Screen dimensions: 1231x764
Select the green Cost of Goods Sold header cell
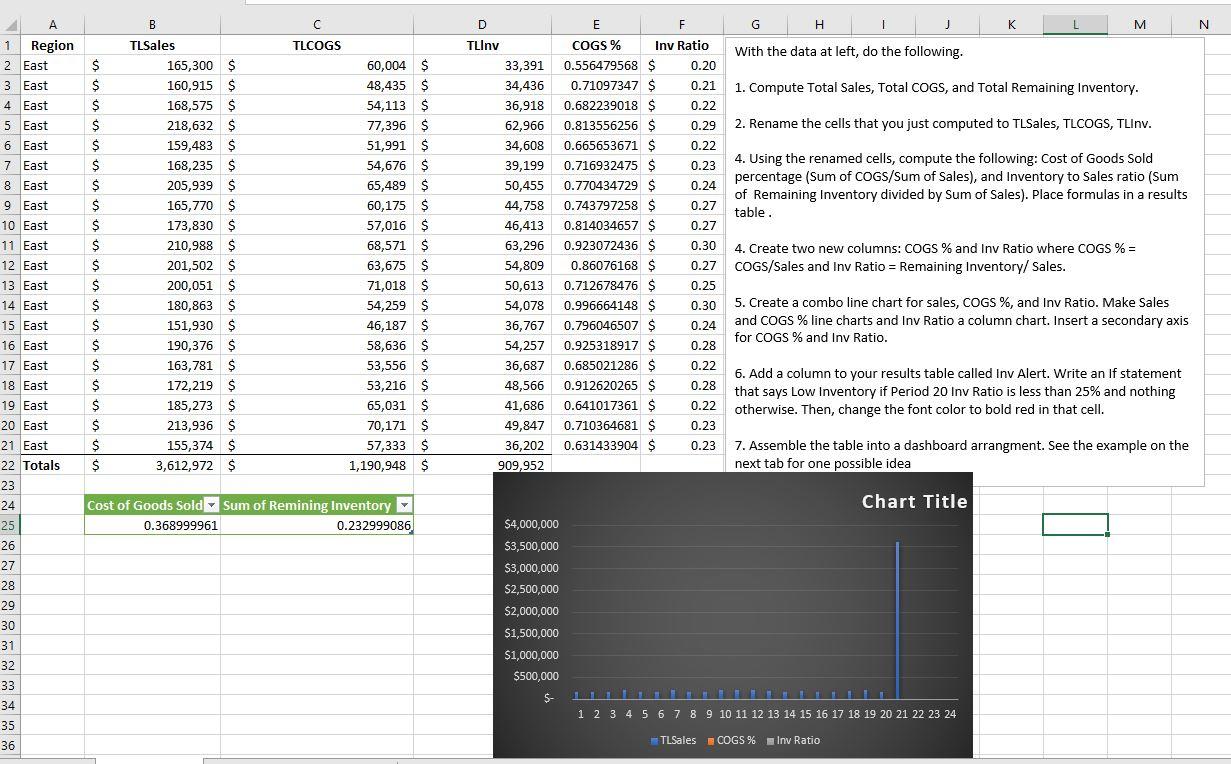point(145,505)
